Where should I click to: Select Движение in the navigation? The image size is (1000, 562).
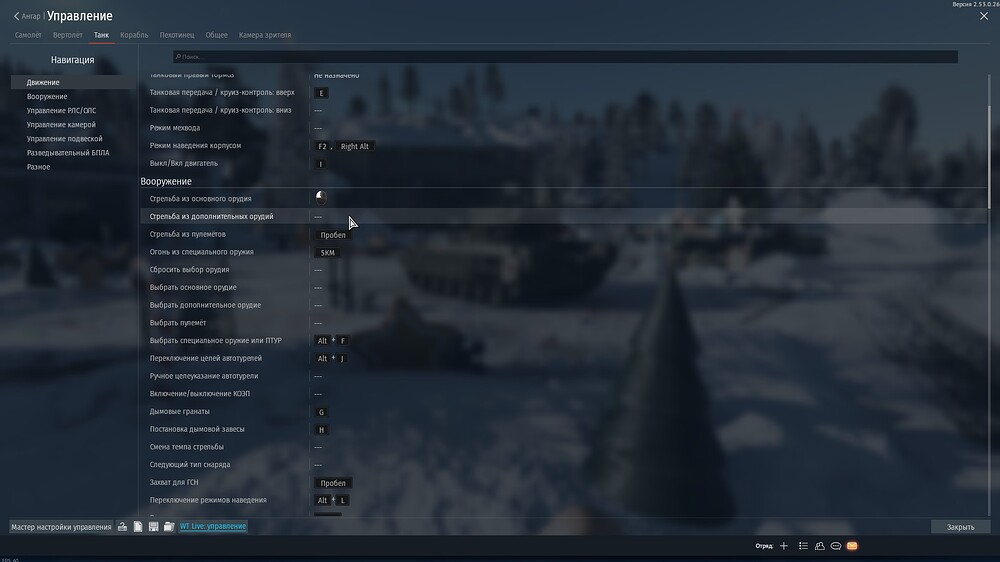click(73, 82)
